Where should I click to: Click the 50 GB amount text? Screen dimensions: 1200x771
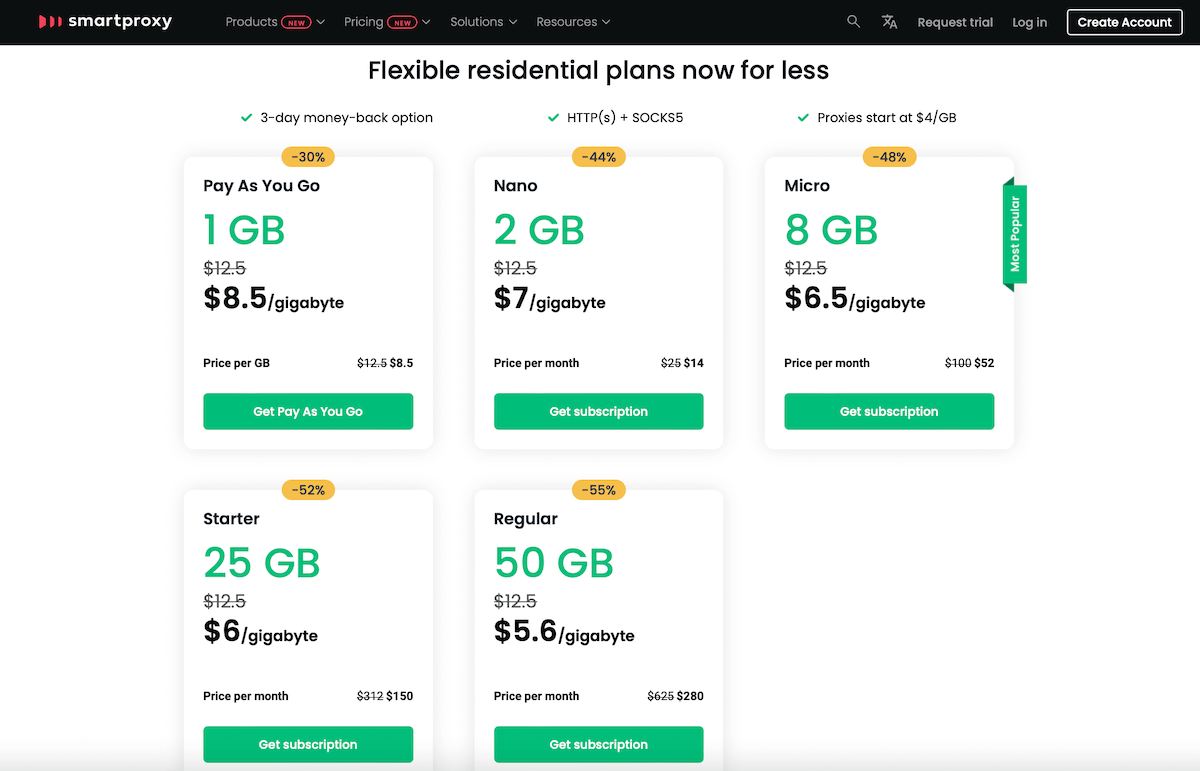pos(554,563)
